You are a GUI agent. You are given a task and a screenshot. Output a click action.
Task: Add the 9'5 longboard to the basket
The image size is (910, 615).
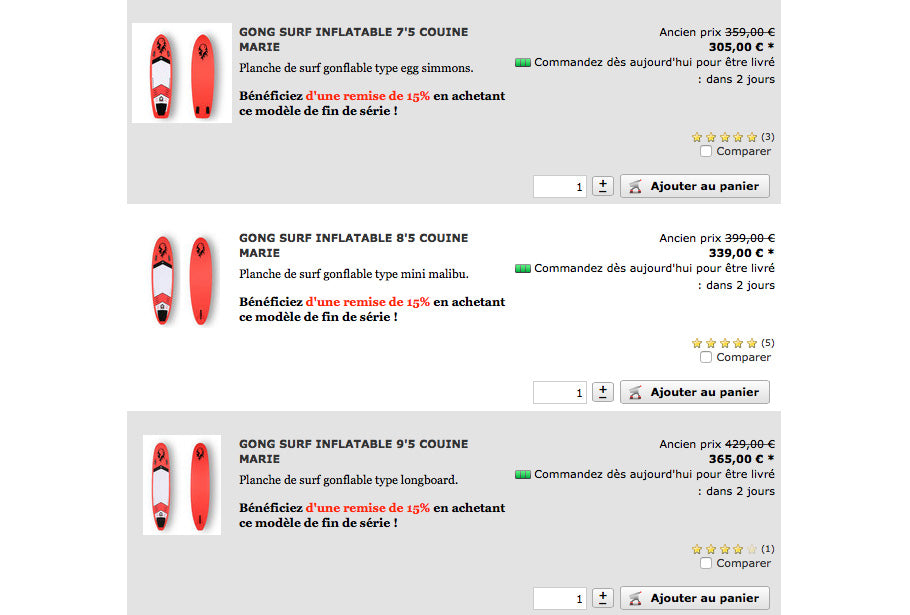pos(695,598)
